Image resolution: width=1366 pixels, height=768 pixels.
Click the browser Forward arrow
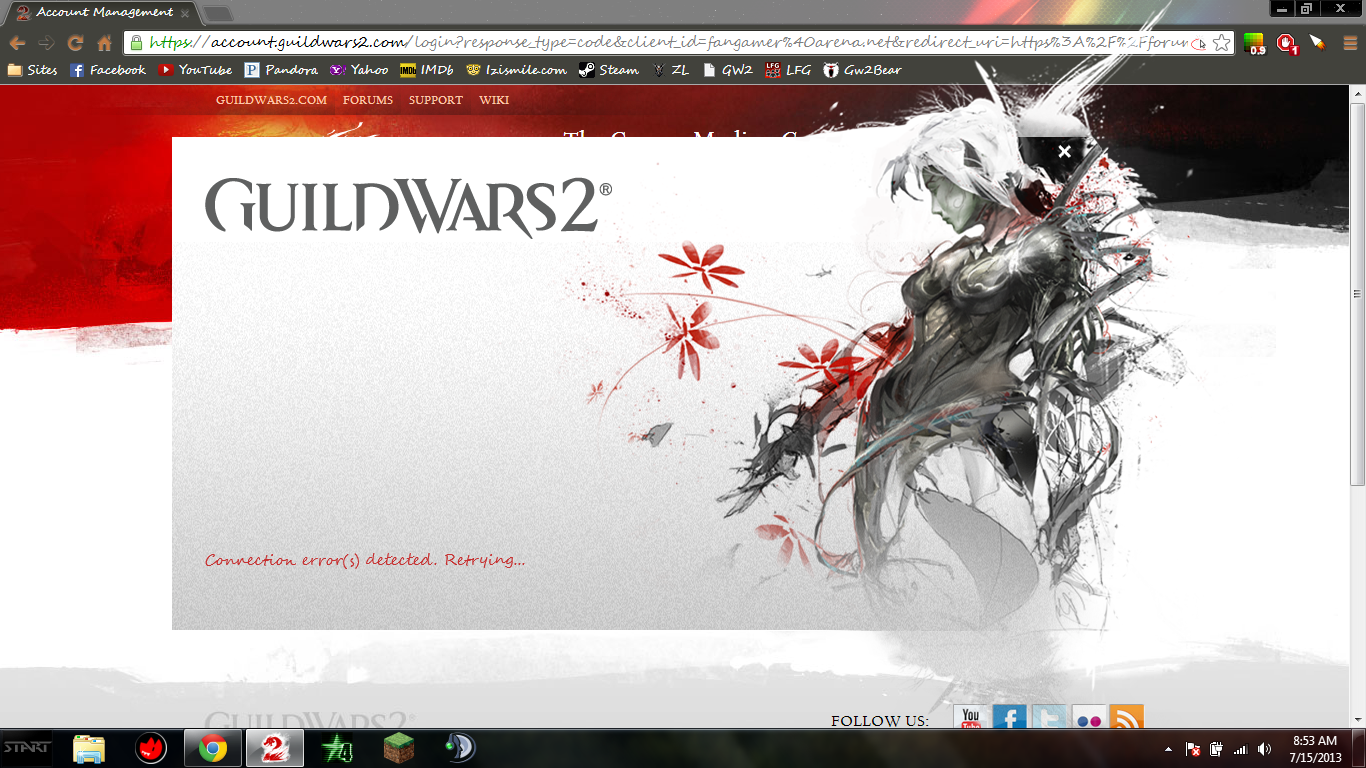pos(46,43)
